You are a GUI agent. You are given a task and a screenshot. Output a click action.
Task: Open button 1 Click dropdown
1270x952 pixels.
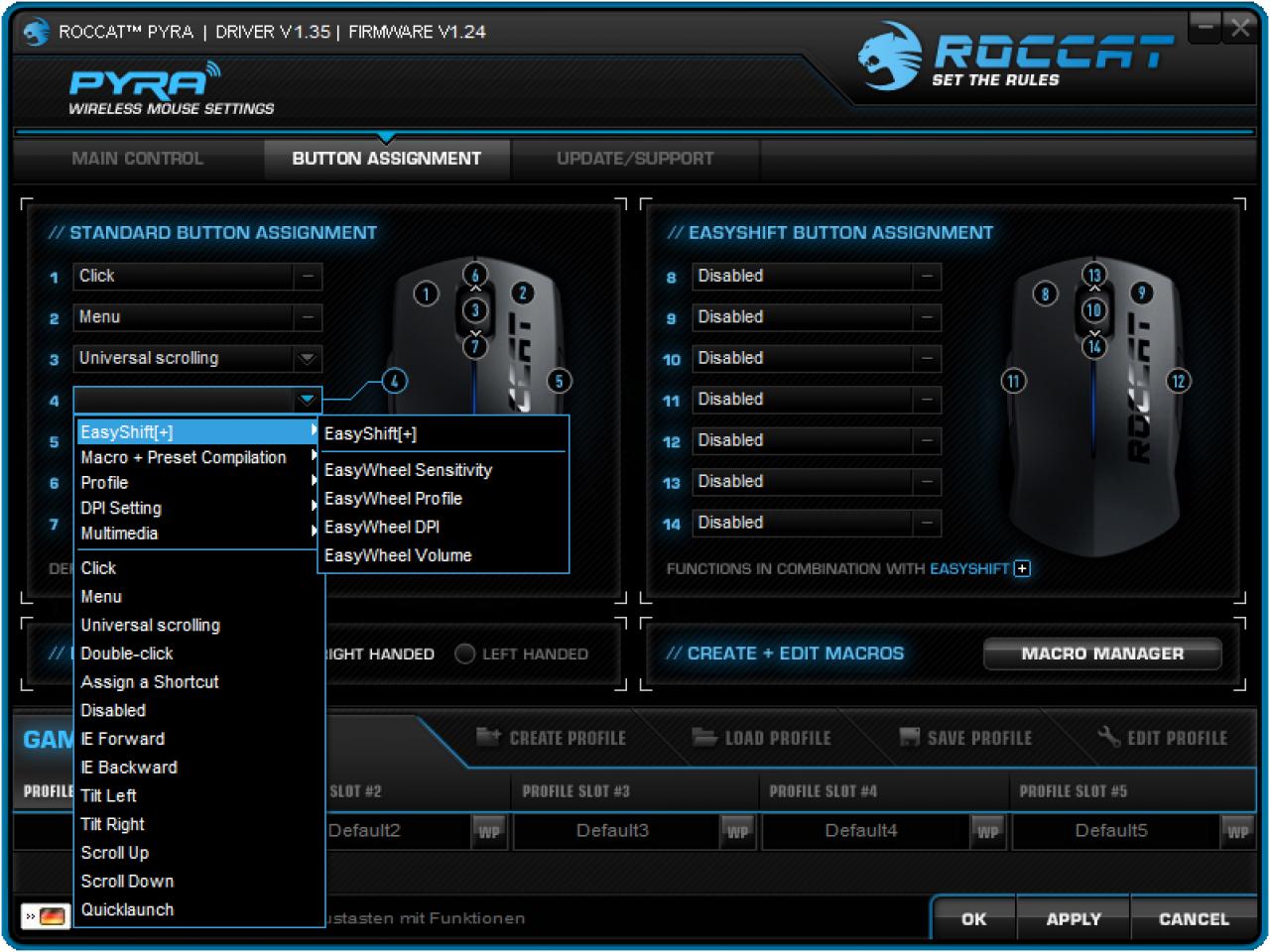point(197,277)
